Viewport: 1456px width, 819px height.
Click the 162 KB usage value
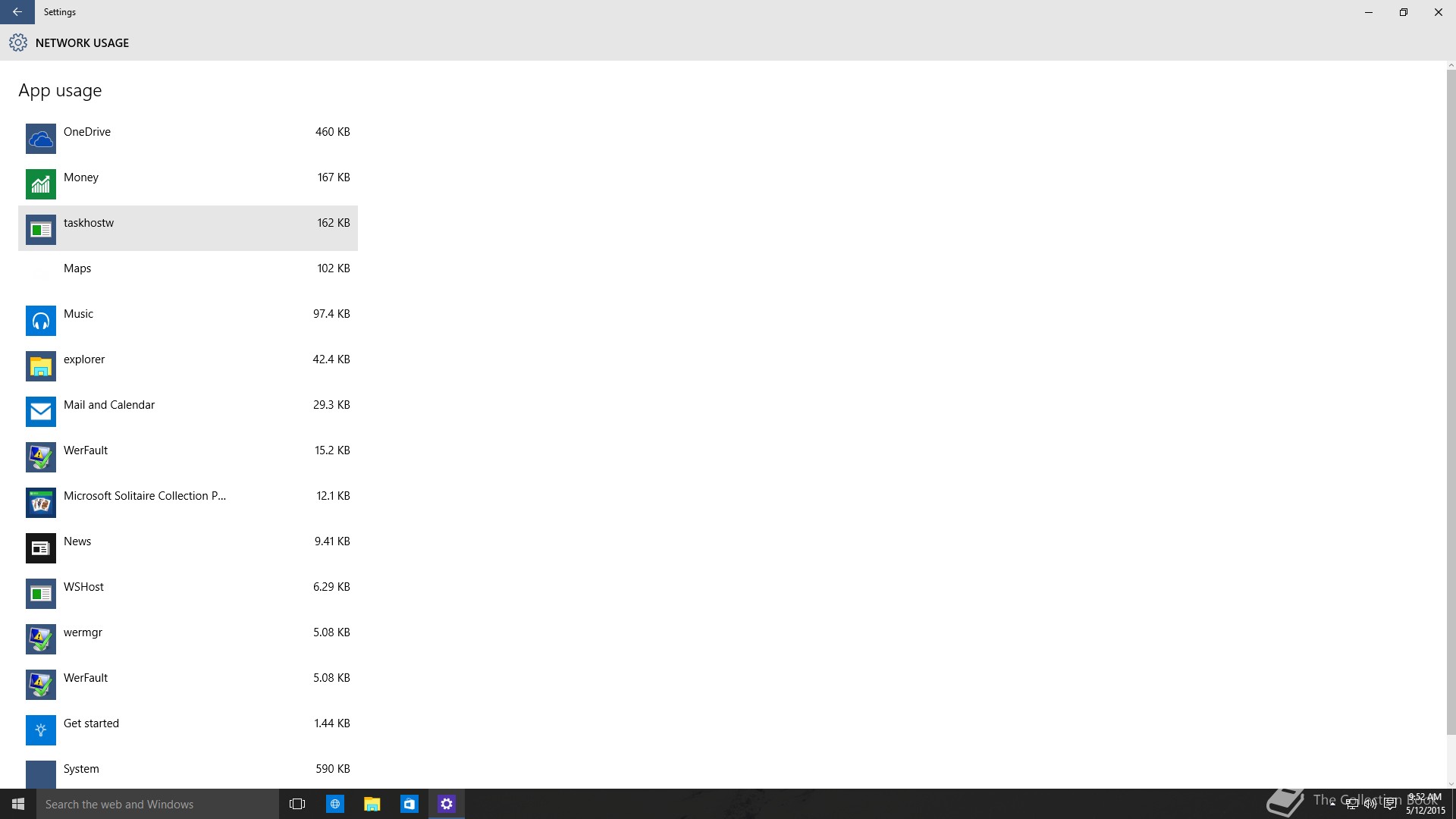click(334, 223)
